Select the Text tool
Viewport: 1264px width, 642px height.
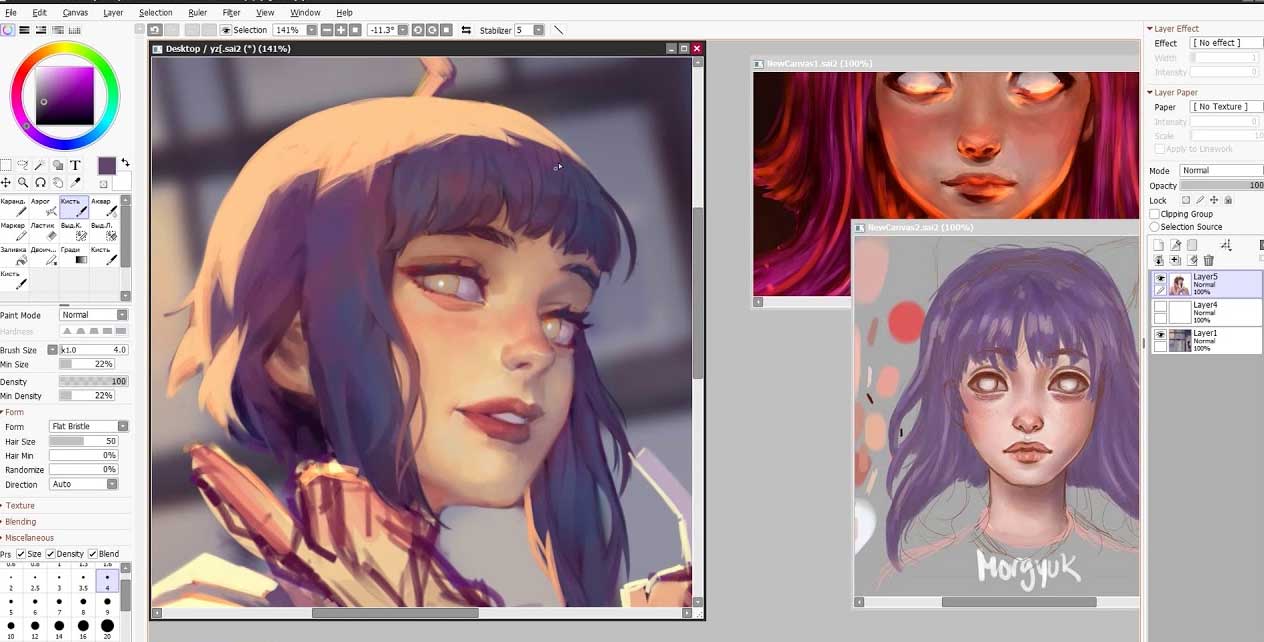(x=75, y=165)
